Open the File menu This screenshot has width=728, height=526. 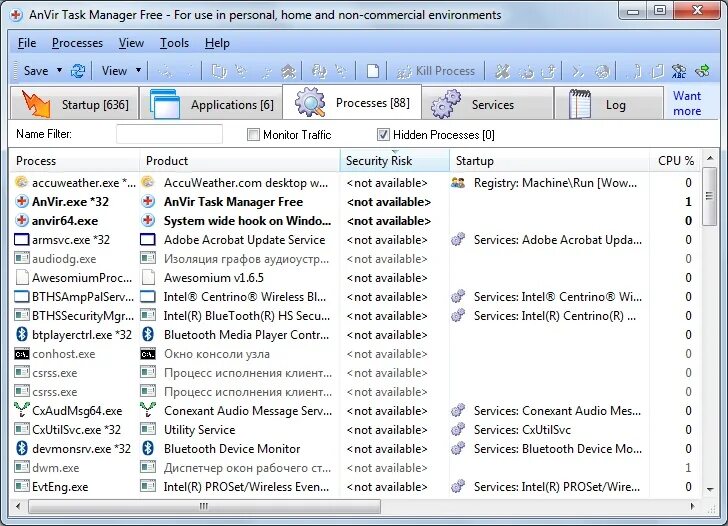point(27,43)
